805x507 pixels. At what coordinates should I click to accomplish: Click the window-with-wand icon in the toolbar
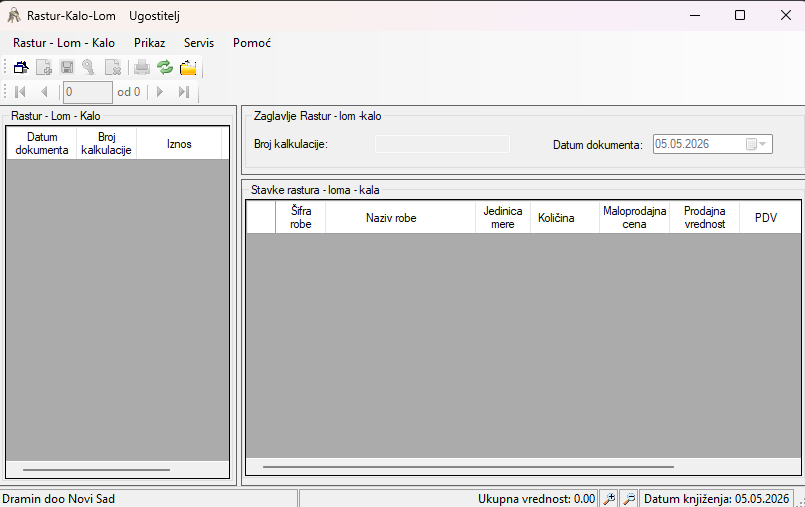point(21,67)
